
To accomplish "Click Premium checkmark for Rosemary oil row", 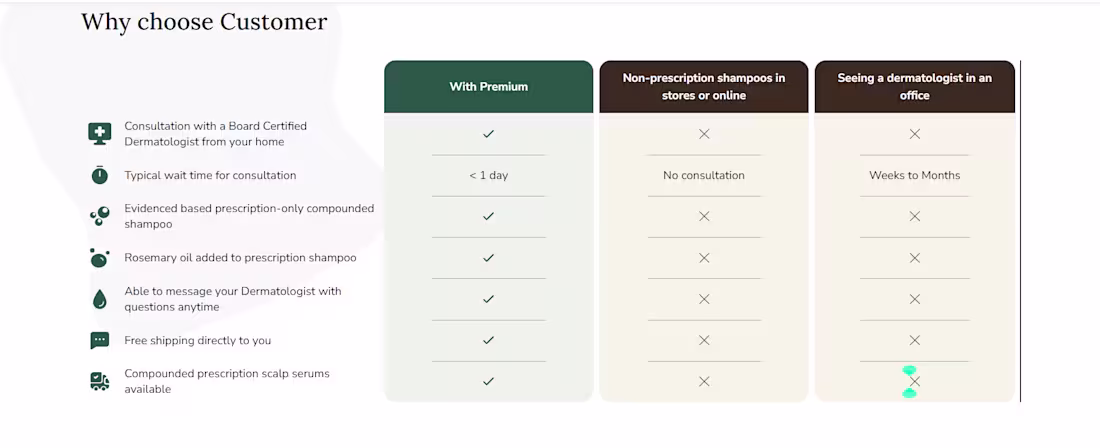I will [x=489, y=258].
